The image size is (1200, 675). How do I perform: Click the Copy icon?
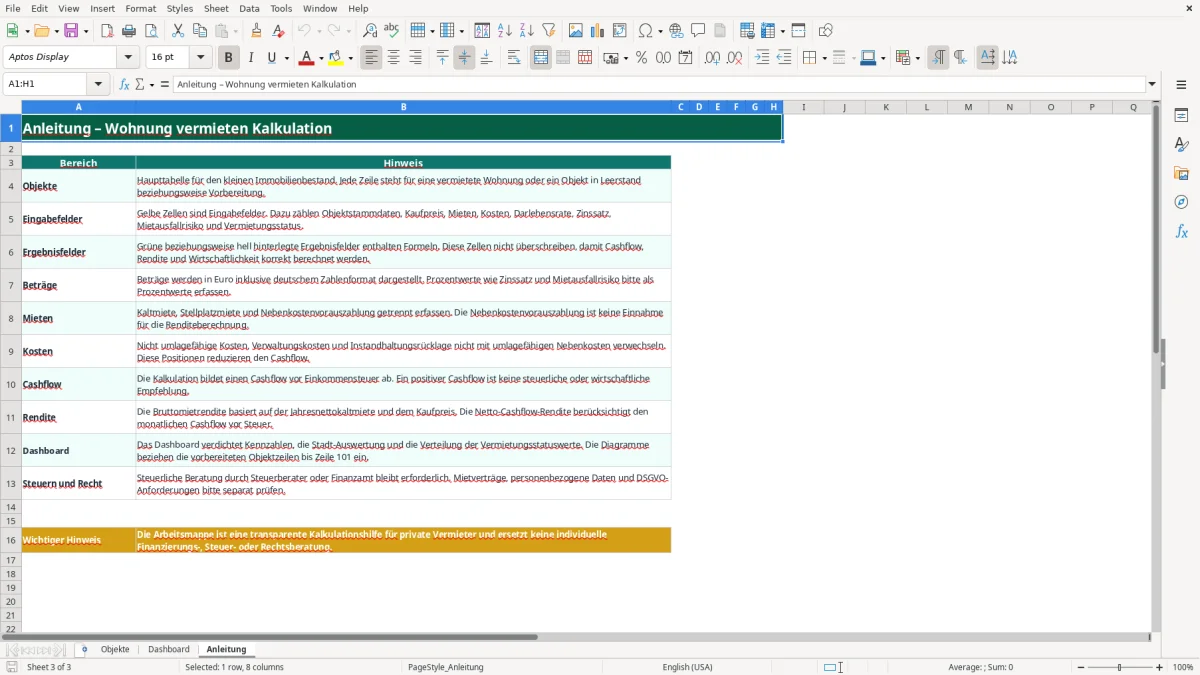pyautogui.click(x=200, y=31)
